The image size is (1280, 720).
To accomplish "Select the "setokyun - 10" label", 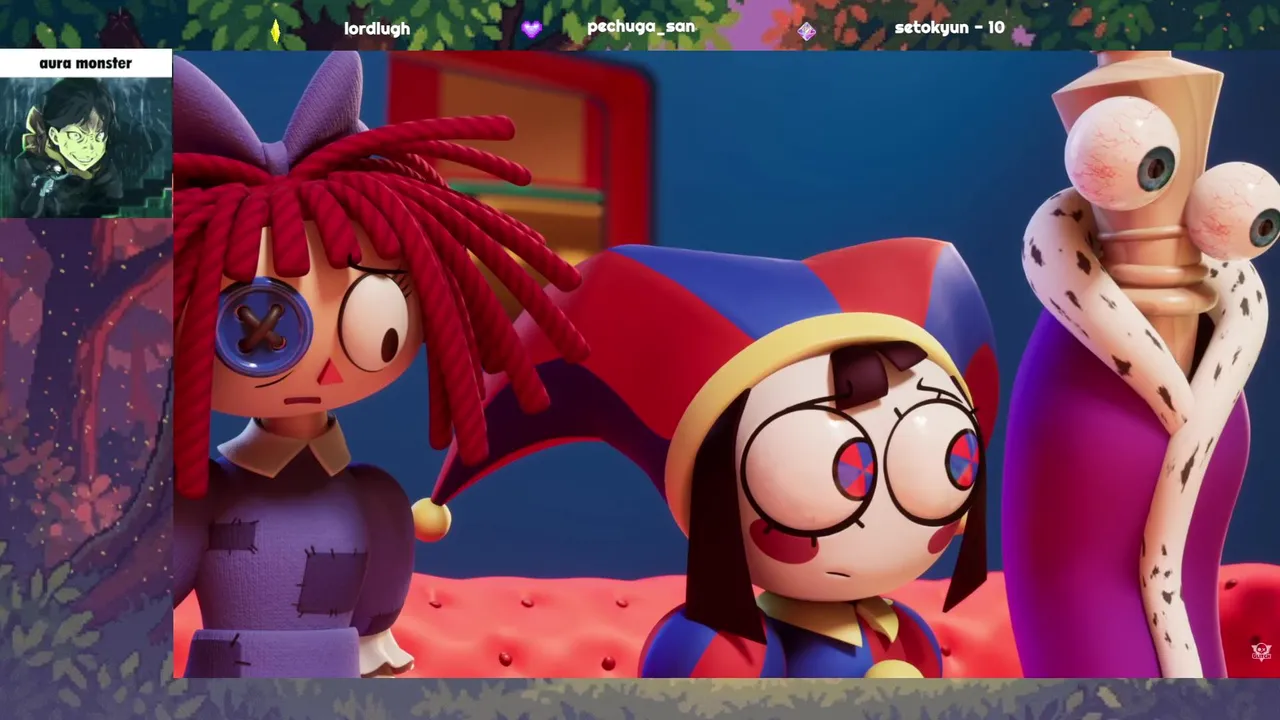I will coord(949,28).
